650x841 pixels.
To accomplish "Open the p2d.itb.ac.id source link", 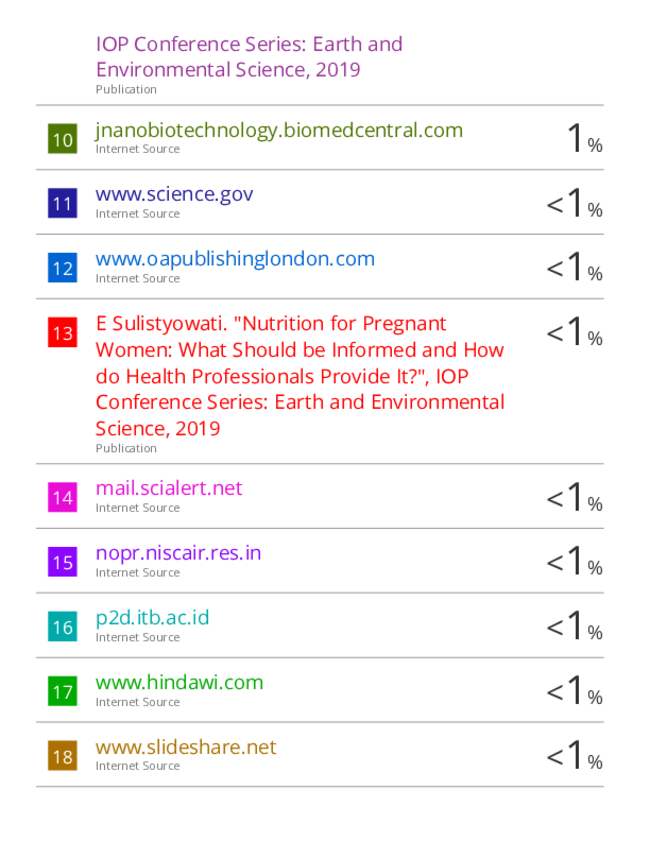I will click(152, 617).
